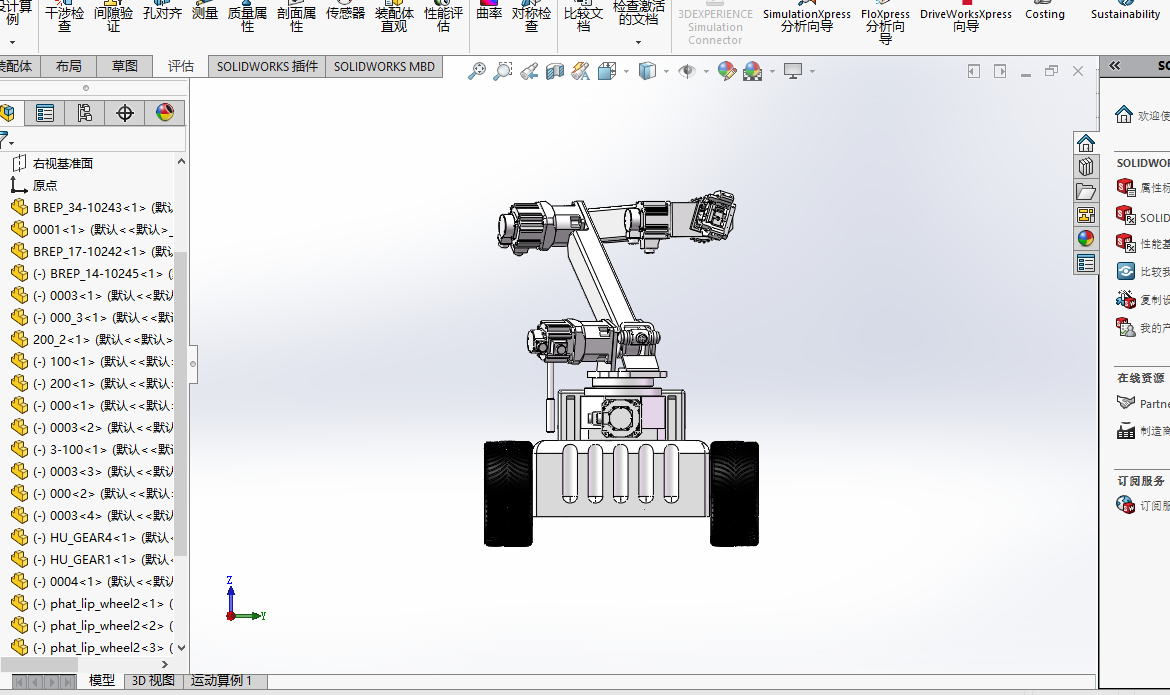Screen dimensions: 1170x695
Task: Activate the Previous View icon
Action: point(529,71)
